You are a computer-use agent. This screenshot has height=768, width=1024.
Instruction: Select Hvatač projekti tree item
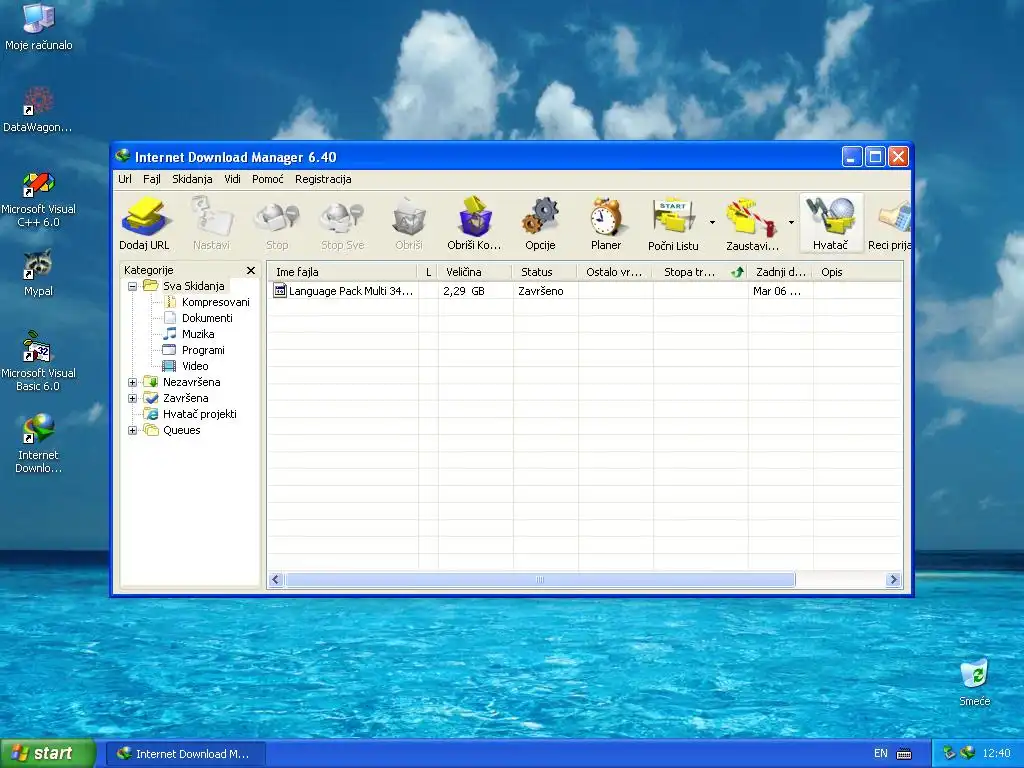tap(200, 414)
